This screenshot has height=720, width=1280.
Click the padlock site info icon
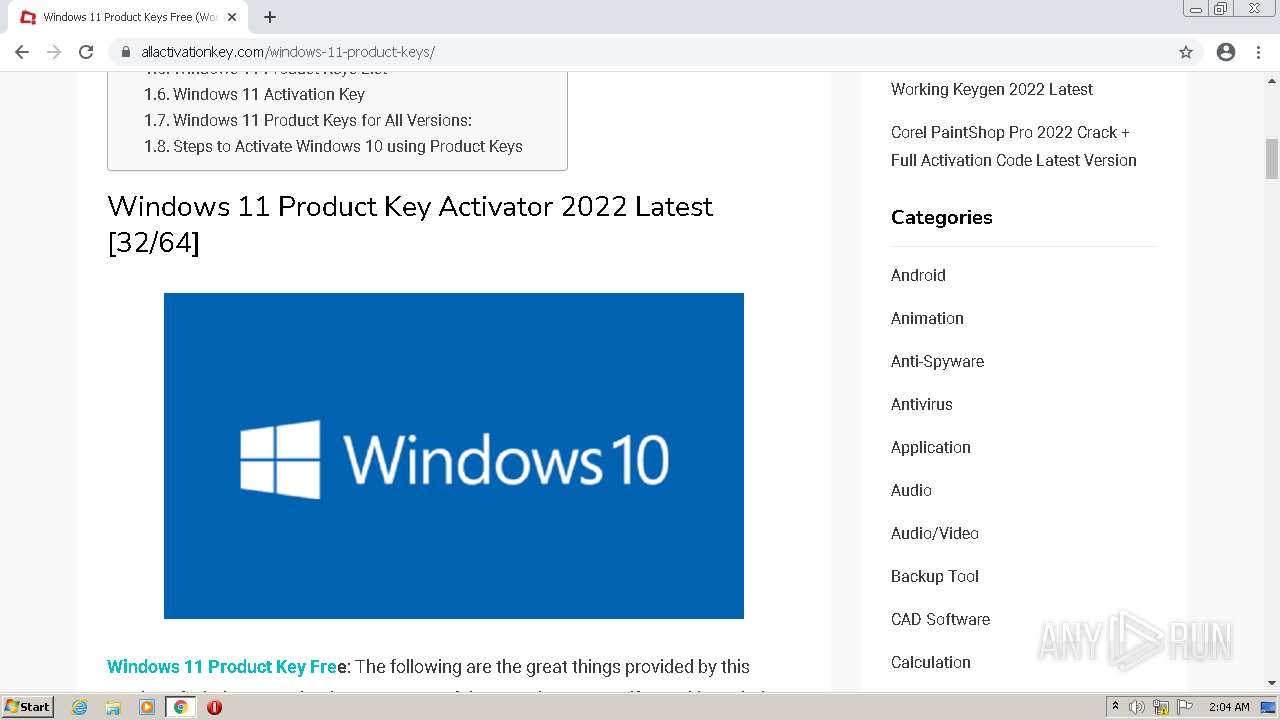tap(126, 52)
